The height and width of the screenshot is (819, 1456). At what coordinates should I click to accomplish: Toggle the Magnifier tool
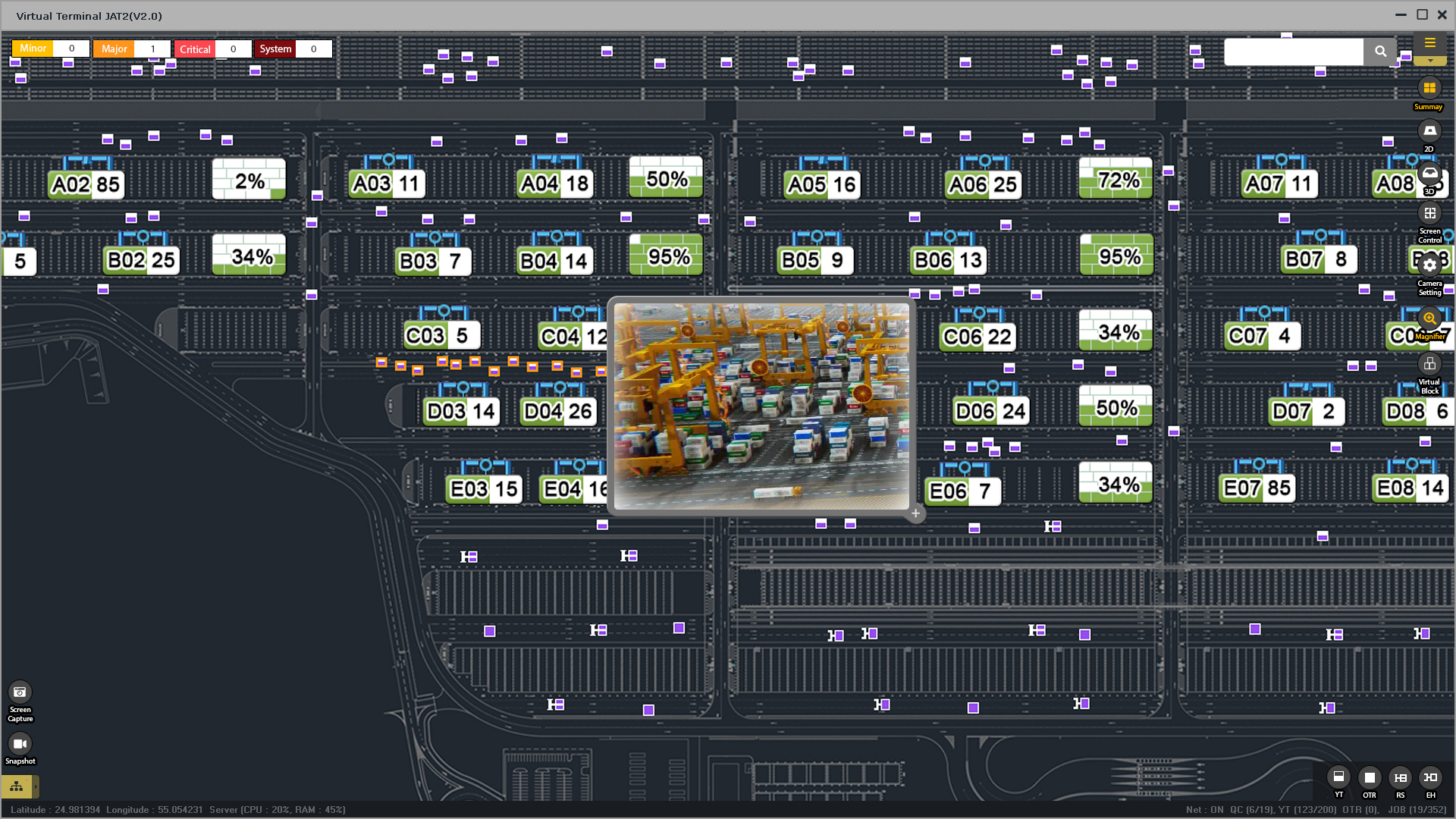(1429, 318)
